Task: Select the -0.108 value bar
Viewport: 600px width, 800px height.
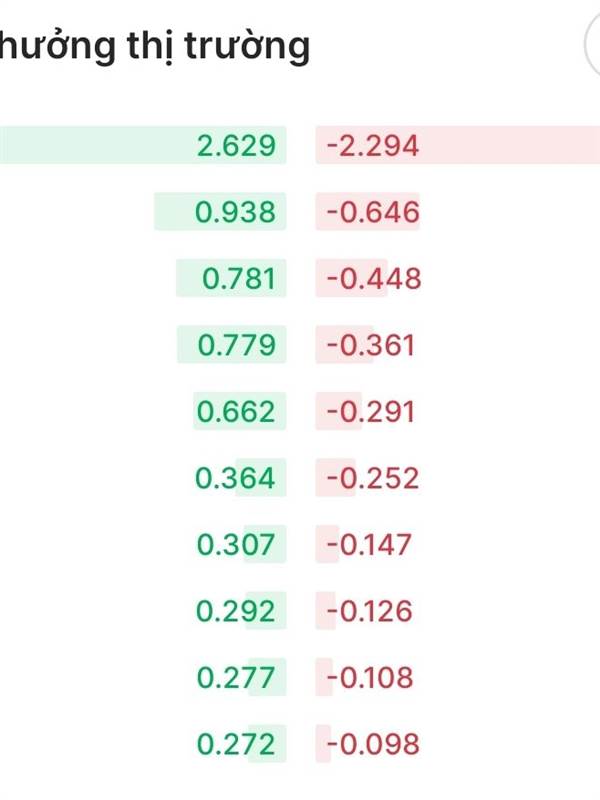Action: 364,677
